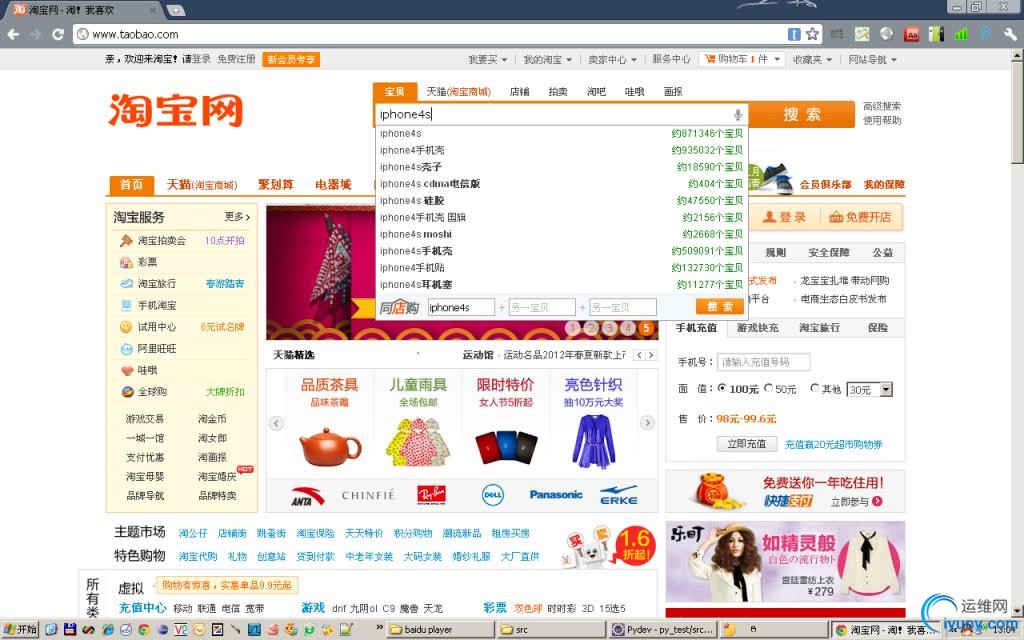Click the orange 搜索 button

pos(802,114)
